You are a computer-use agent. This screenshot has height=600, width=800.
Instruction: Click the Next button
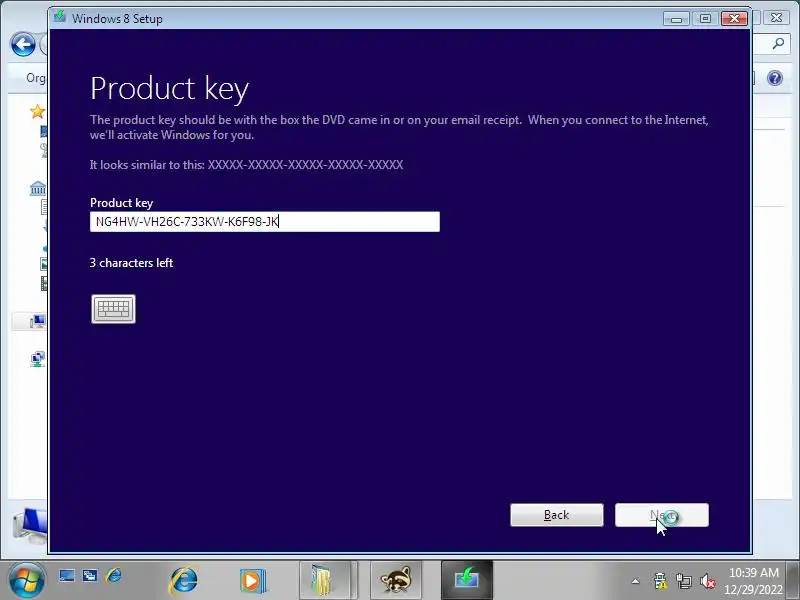pos(662,515)
